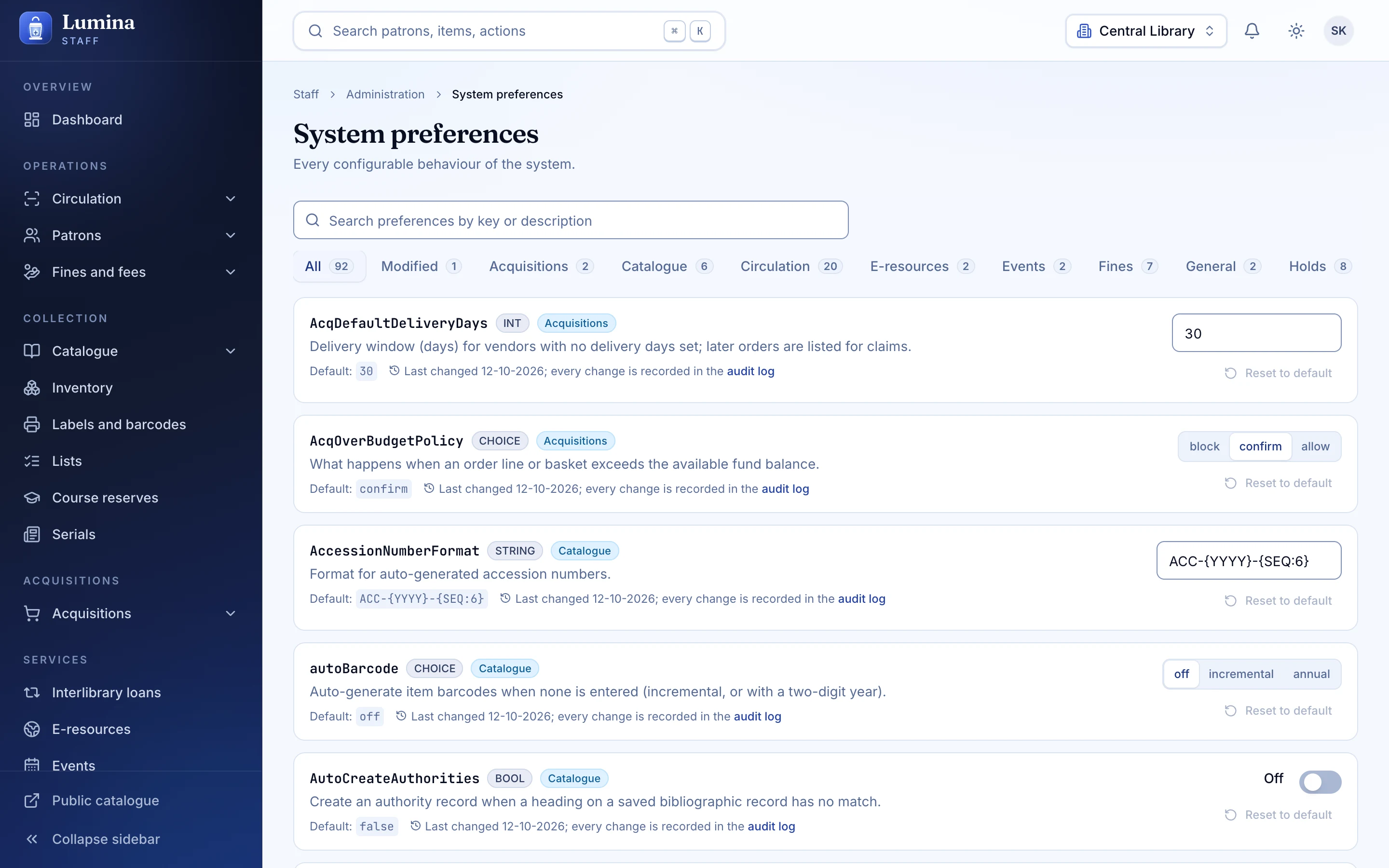Set autoBarcode to annual

(x=1311, y=674)
